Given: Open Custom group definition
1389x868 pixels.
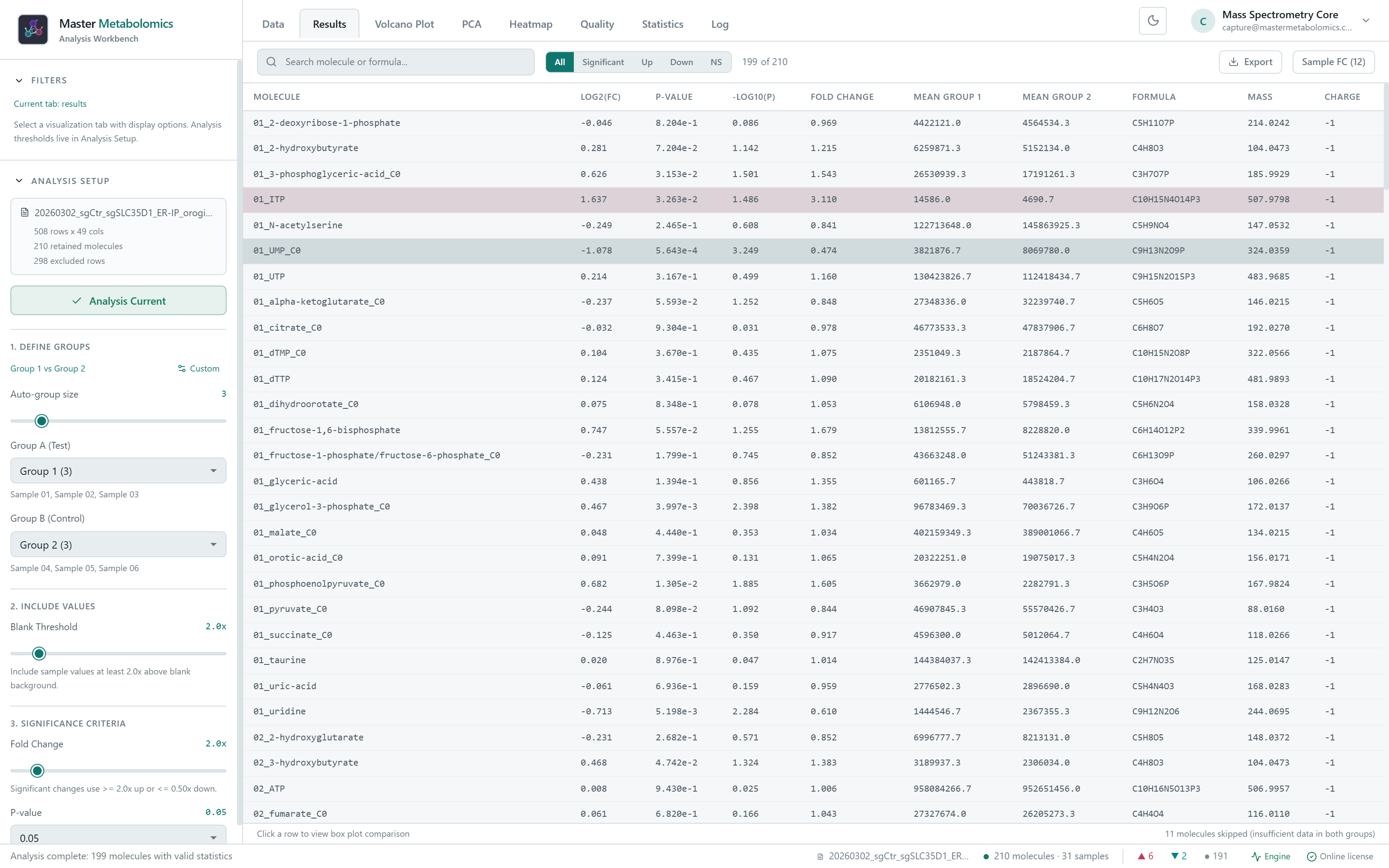Looking at the screenshot, I should [199, 368].
